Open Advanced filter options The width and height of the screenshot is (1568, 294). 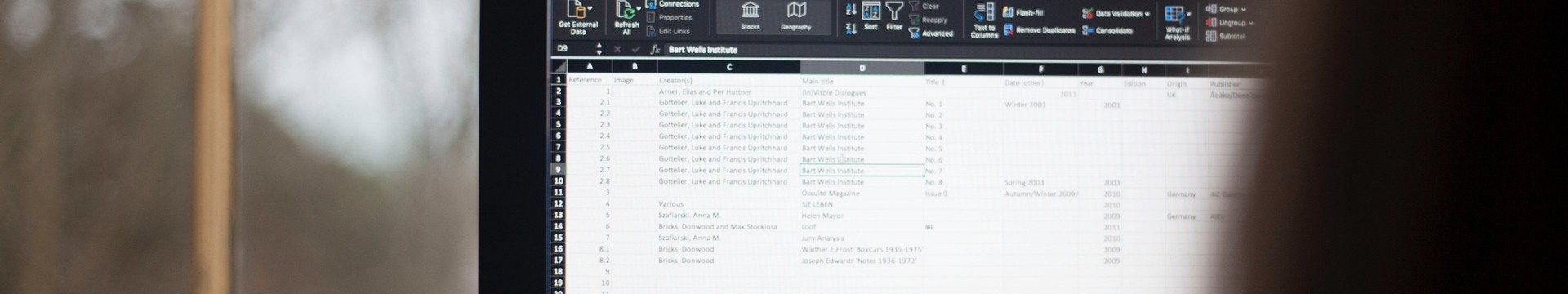click(x=931, y=33)
